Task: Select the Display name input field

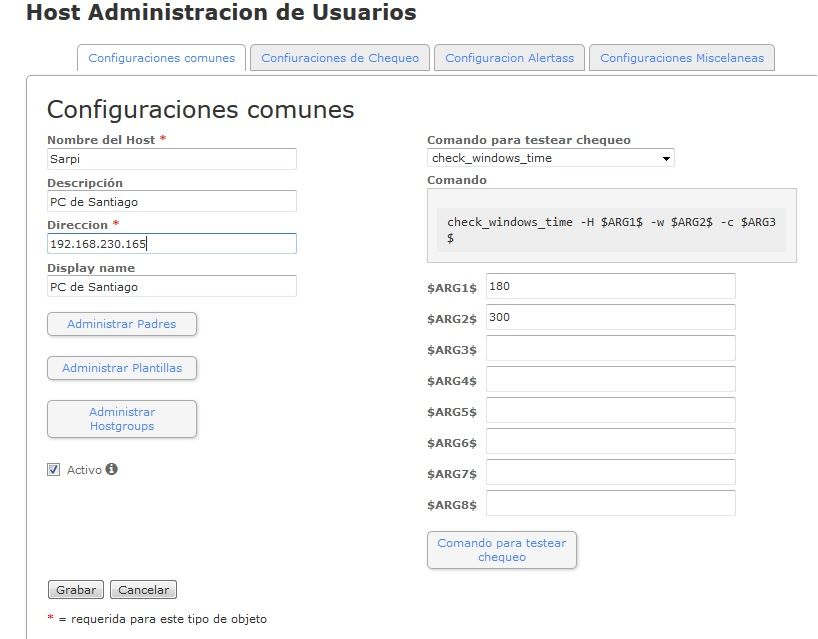Action: [171, 287]
